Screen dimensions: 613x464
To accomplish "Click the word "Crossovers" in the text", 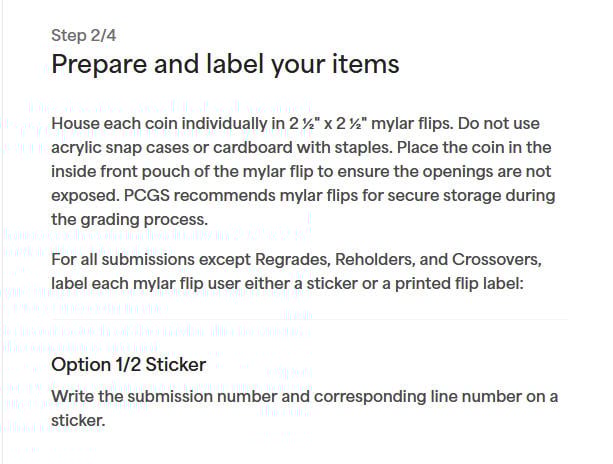I will [x=496, y=260].
